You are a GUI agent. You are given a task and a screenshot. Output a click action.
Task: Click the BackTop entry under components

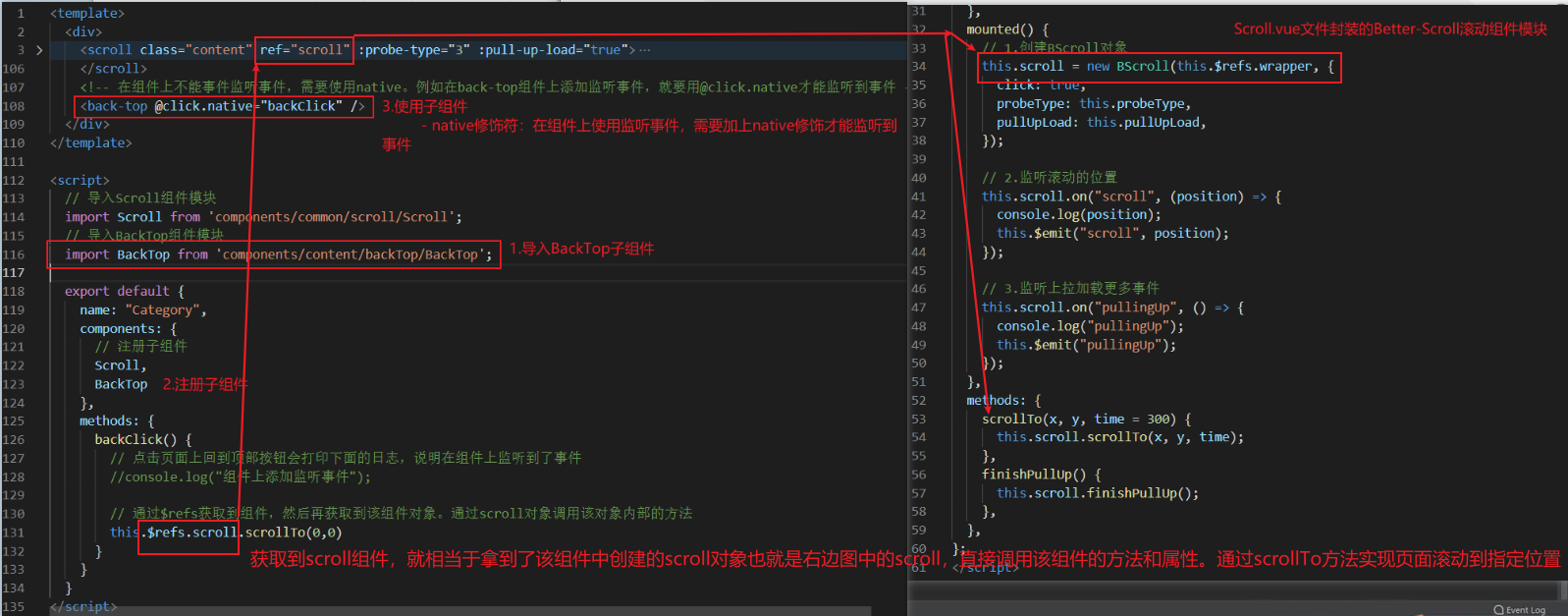pos(121,384)
